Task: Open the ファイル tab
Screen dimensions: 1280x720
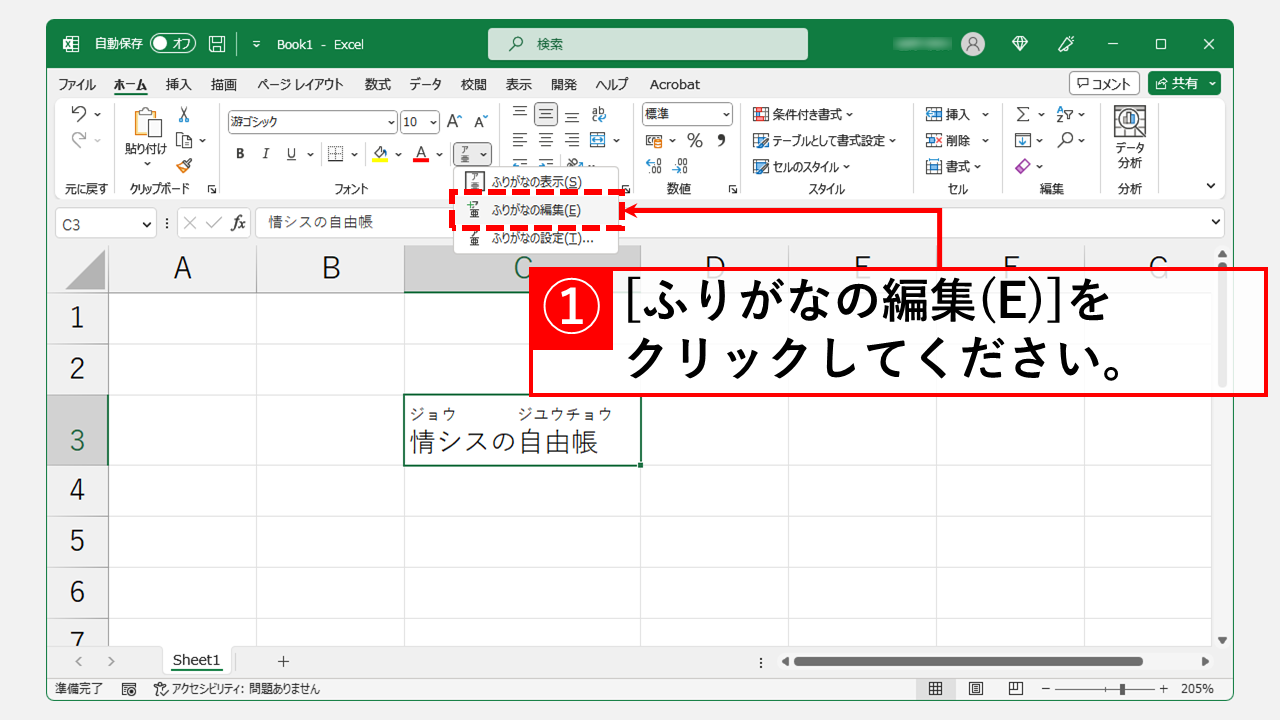Action: 77,84
